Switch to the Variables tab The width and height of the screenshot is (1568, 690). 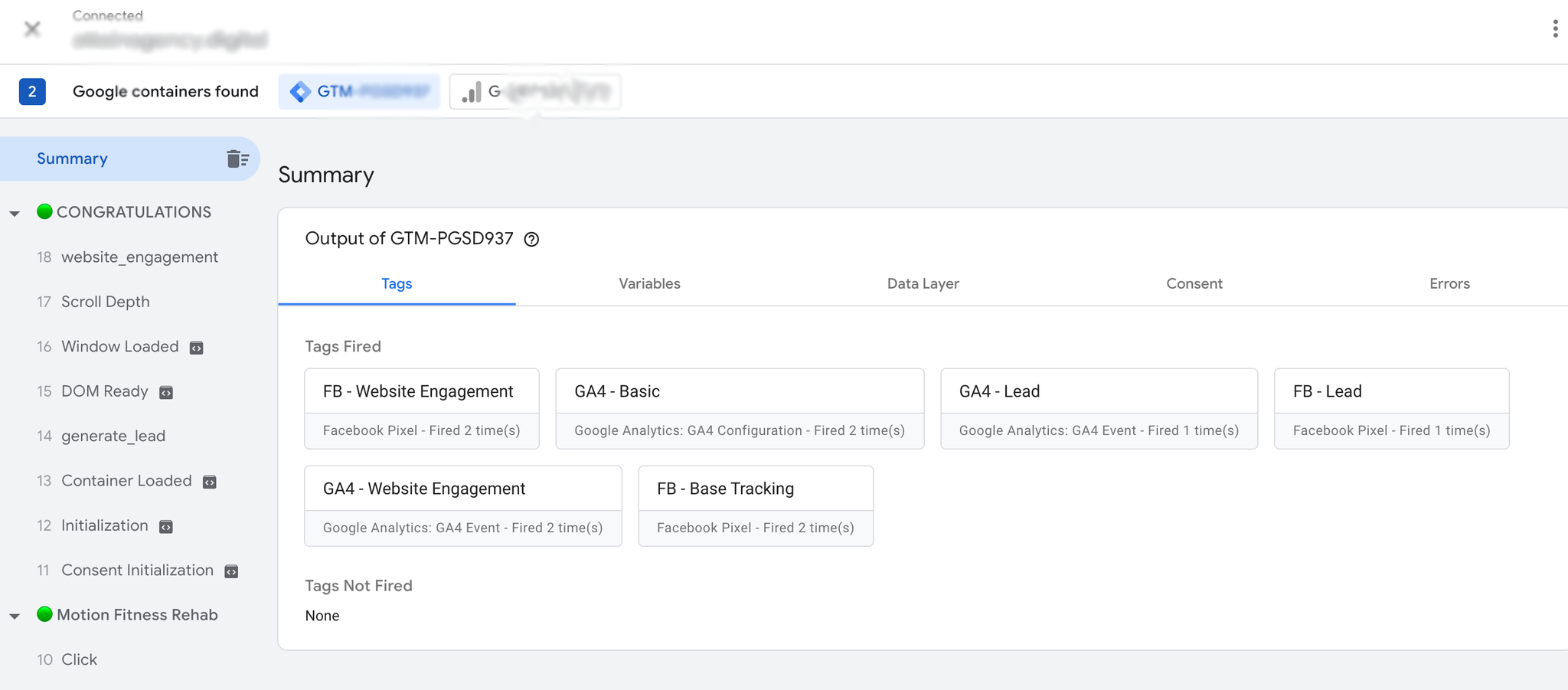point(649,283)
